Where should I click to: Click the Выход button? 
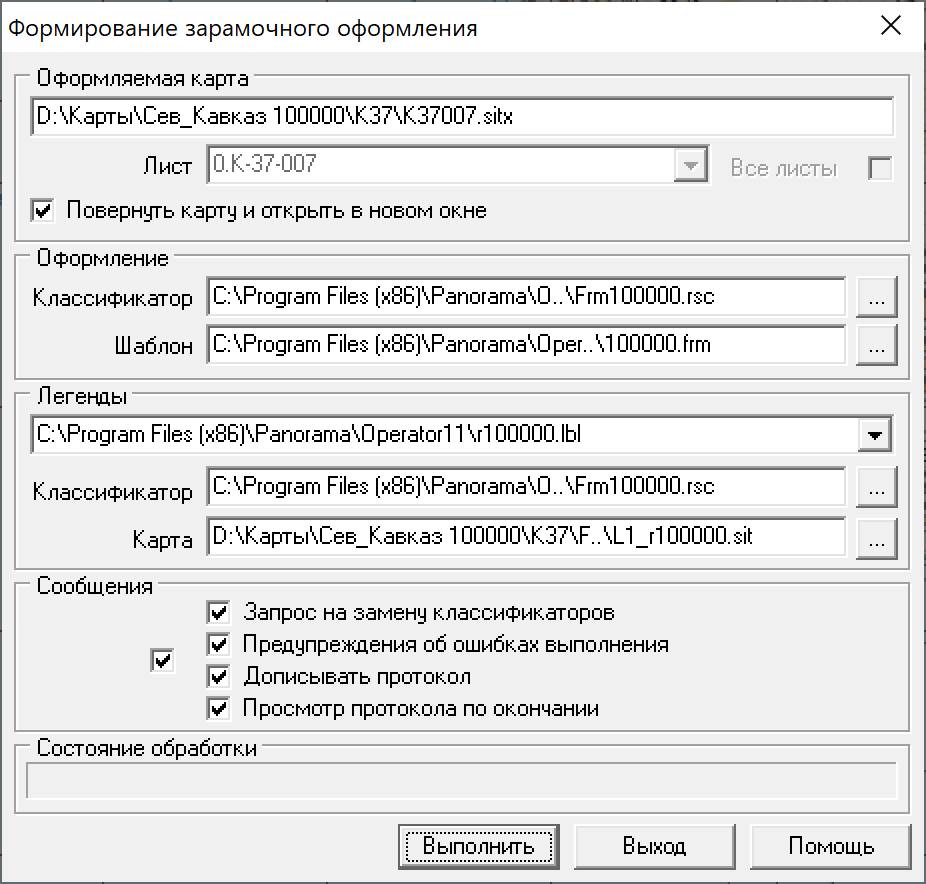click(x=654, y=847)
